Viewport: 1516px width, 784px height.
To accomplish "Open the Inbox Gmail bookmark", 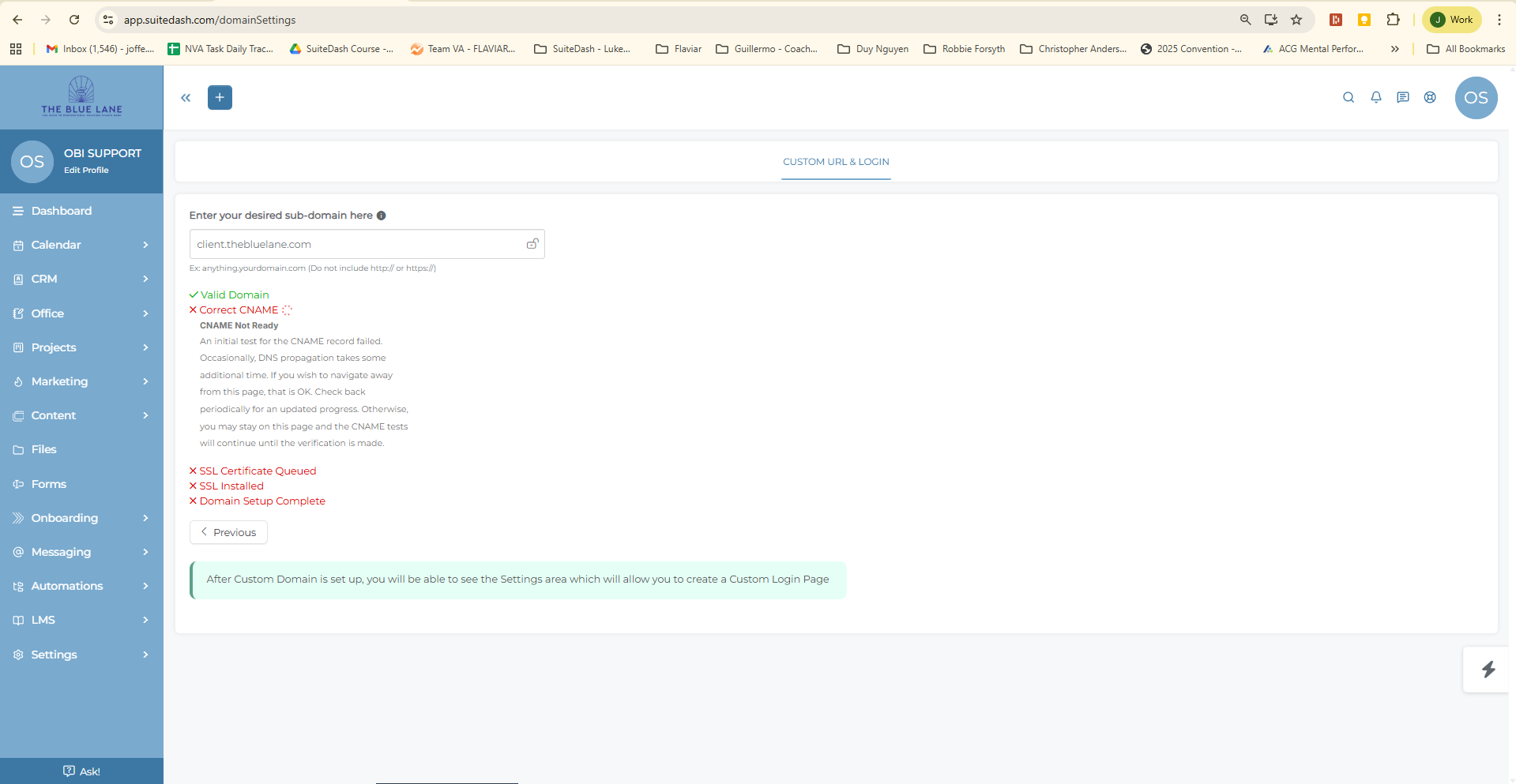I will pos(100,49).
